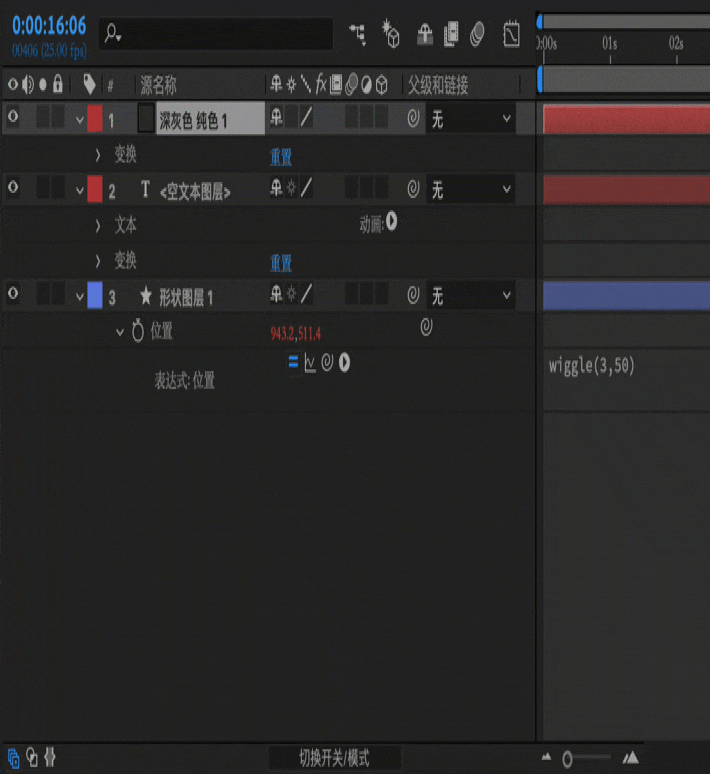710x774 pixels.
Task: Toggle shy switch on 深灰色 纯色 1
Action: 276,117
